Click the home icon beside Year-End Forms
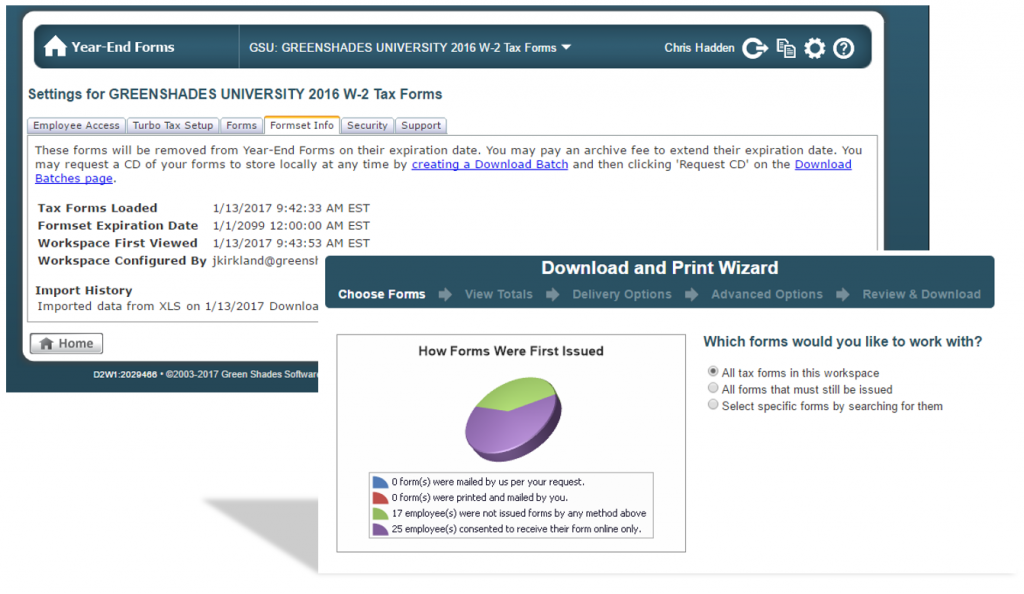Screen dimensions: 1024x594 [x=55, y=46]
